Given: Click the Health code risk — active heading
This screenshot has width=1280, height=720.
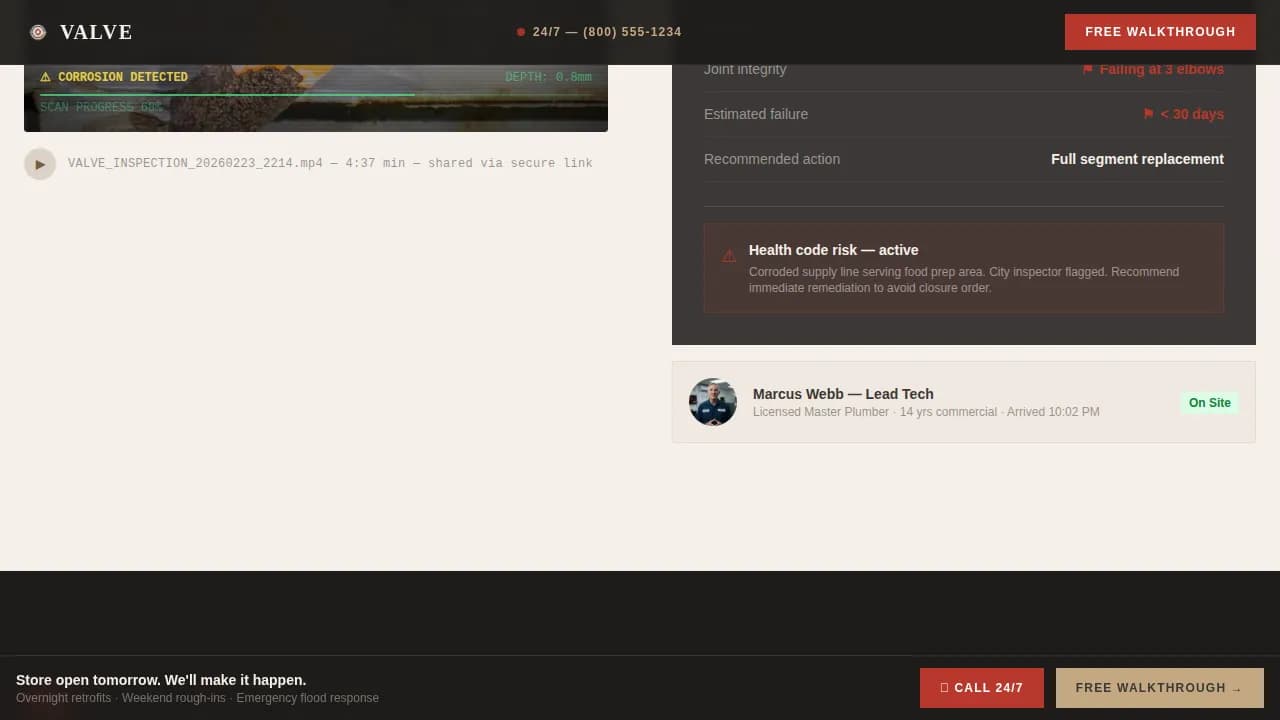Looking at the screenshot, I should pyautogui.click(x=833, y=250).
